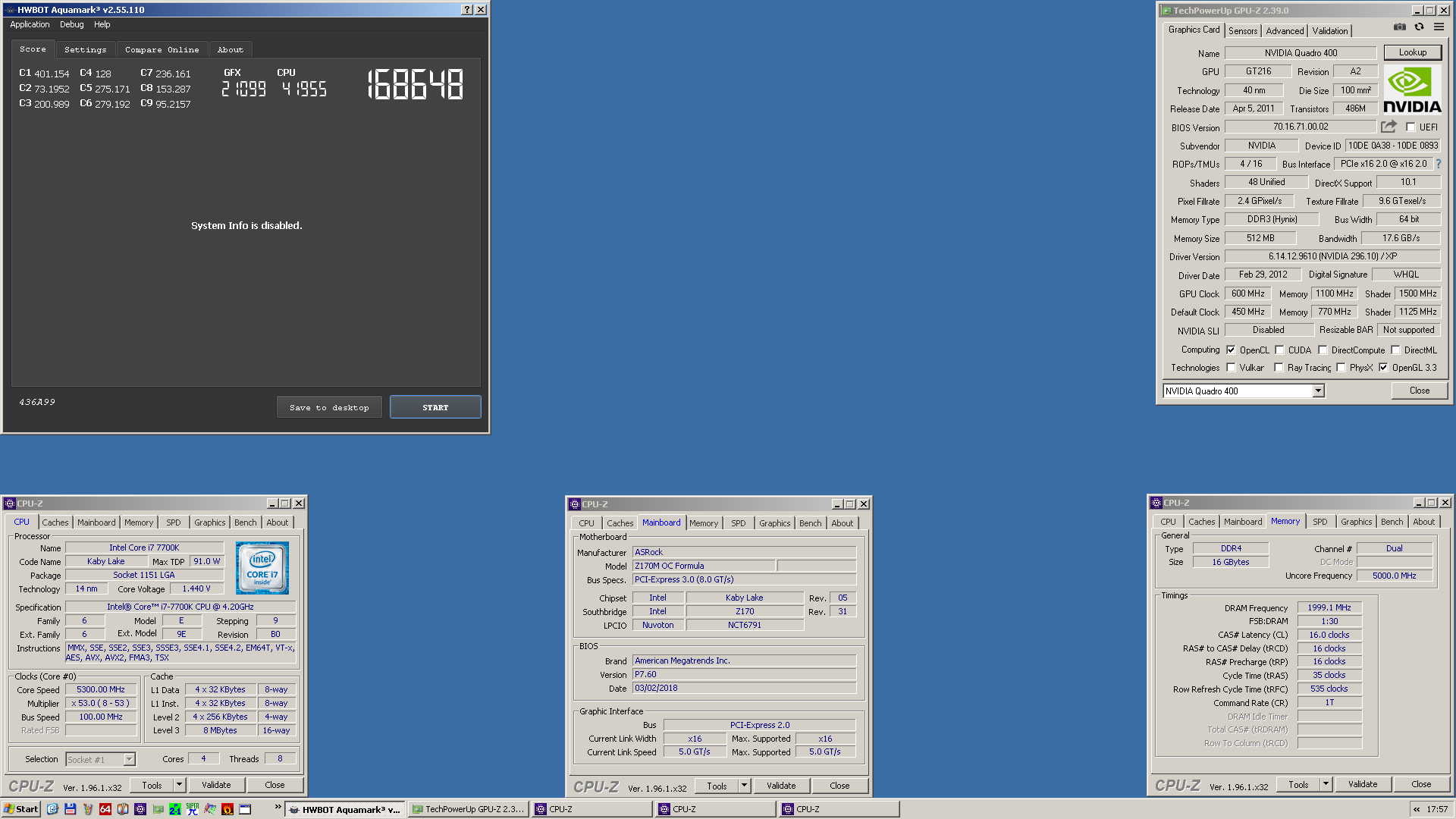
Task: Take a GPU-Z screenshot with camera icon
Action: tap(1399, 27)
